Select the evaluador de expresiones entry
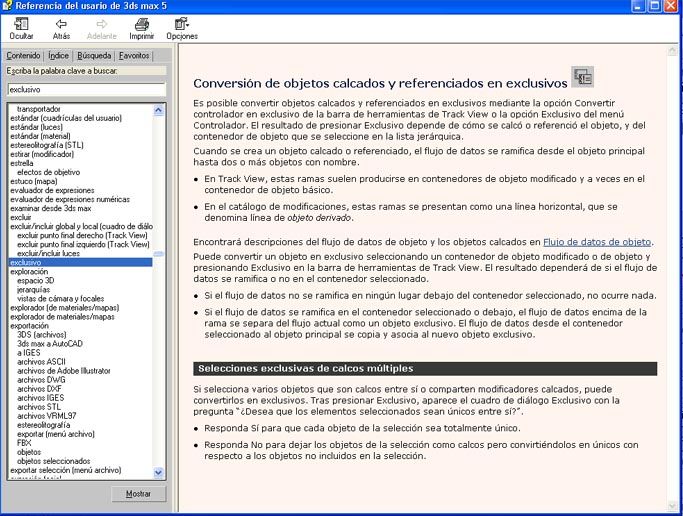Screen dimensions: 683x516 tap(52, 190)
